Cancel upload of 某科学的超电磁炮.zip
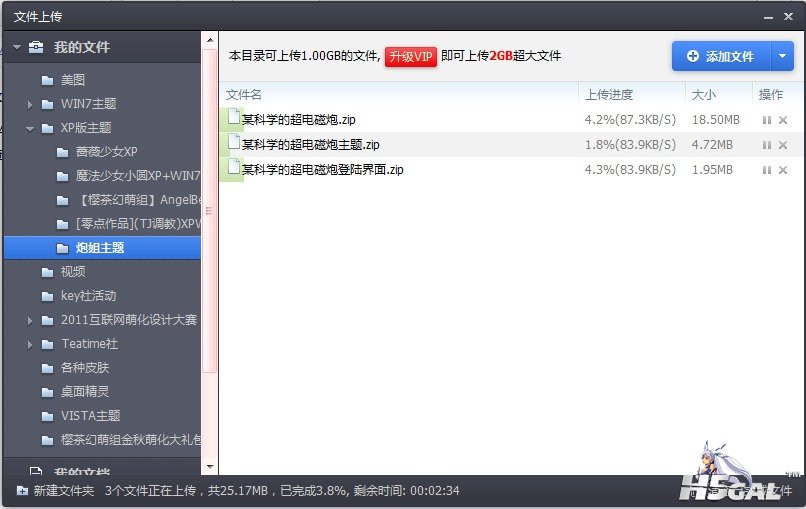Viewport: 806px width, 509px height. click(783, 120)
